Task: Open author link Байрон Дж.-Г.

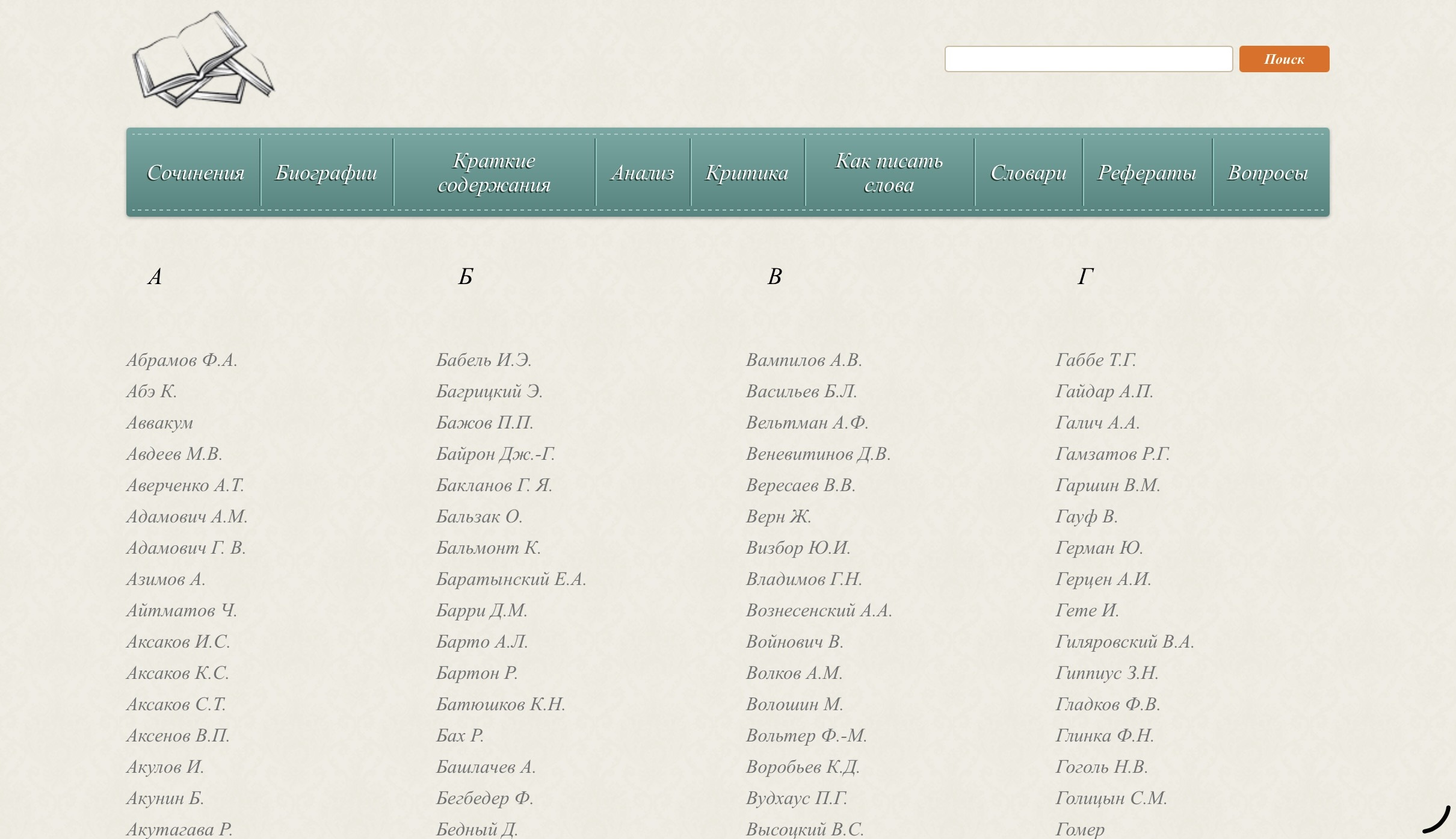Action: tap(495, 454)
